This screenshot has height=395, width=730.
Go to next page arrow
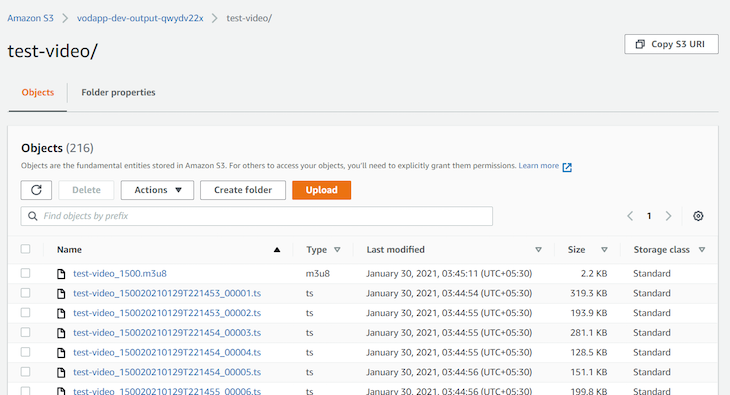tap(669, 216)
